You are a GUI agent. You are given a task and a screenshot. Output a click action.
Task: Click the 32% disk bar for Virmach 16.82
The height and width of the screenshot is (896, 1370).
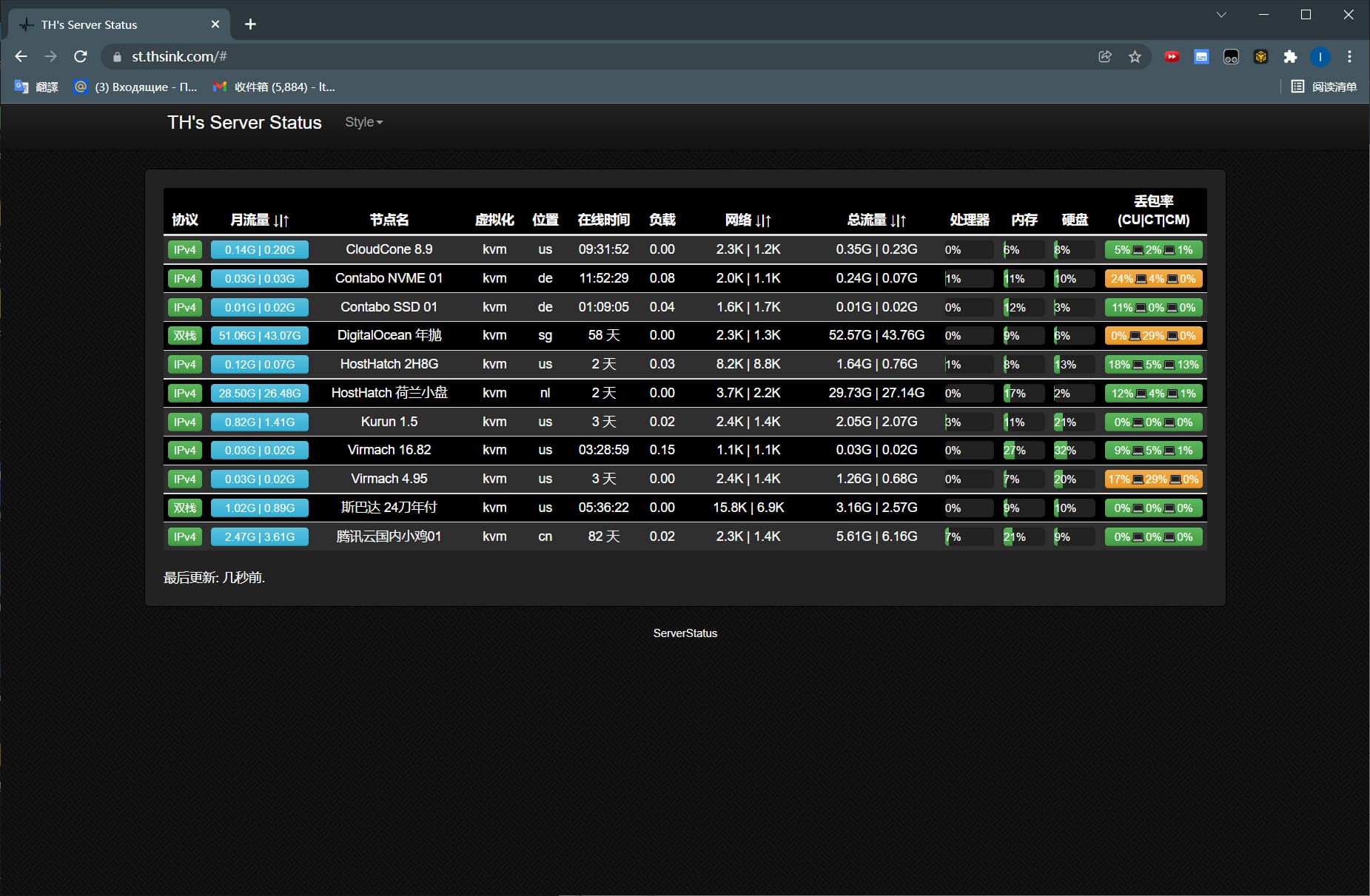tap(1074, 451)
